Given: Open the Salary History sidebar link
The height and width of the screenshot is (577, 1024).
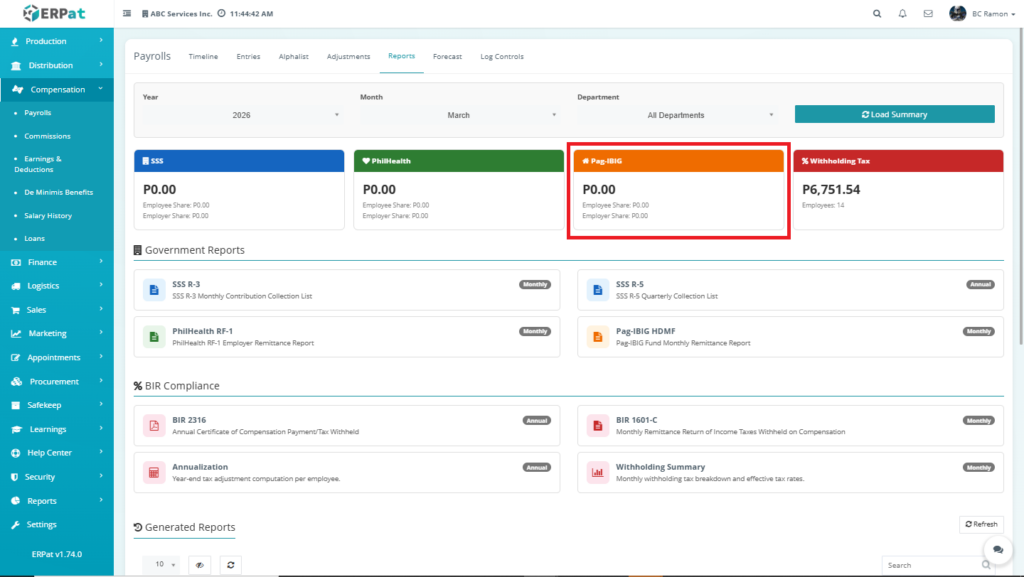Looking at the screenshot, I should click(x=47, y=216).
